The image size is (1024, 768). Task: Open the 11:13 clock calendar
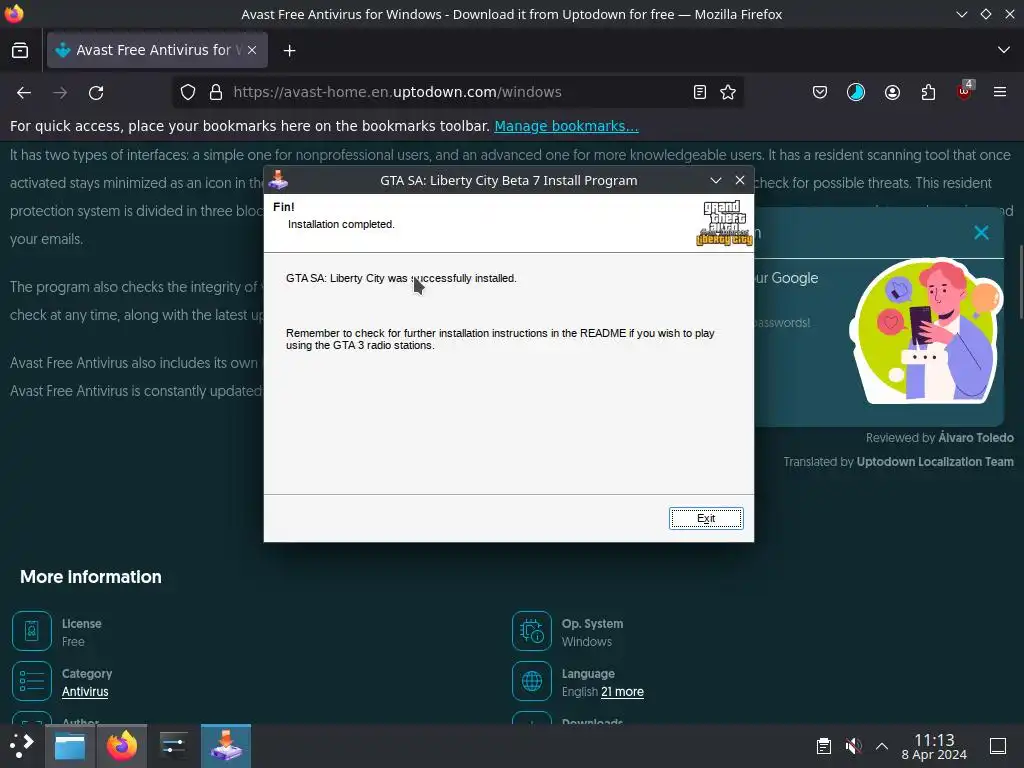click(x=934, y=746)
